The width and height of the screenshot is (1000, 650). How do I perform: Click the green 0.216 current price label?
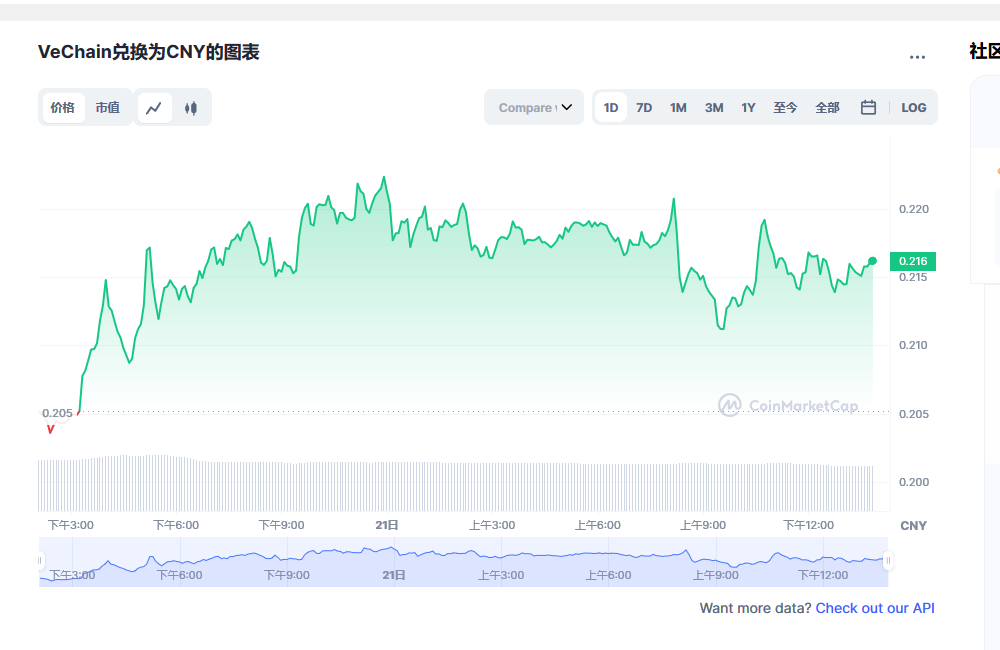click(x=913, y=261)
